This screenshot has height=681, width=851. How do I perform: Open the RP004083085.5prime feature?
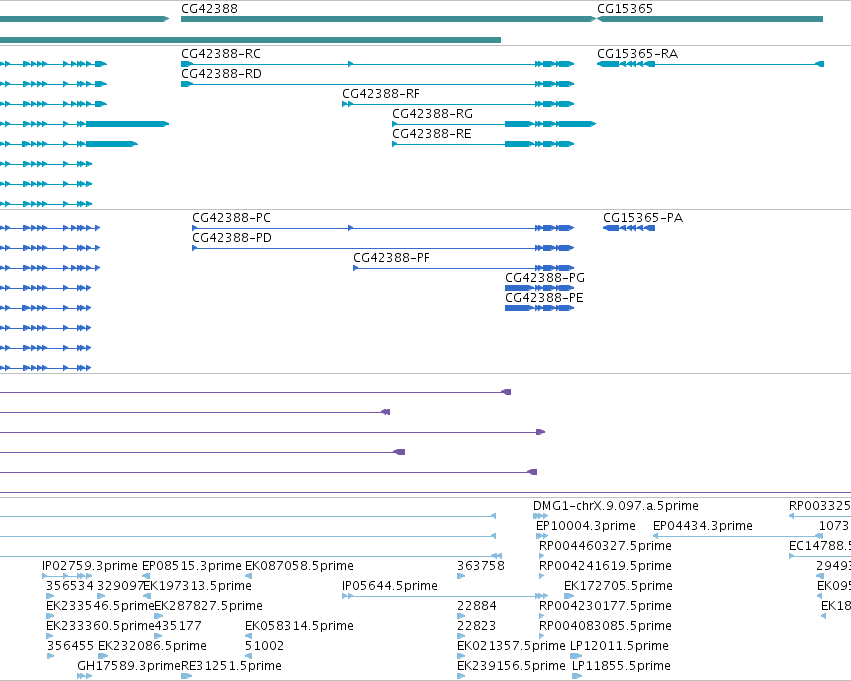pyautogui.click(x=605, y=626)
